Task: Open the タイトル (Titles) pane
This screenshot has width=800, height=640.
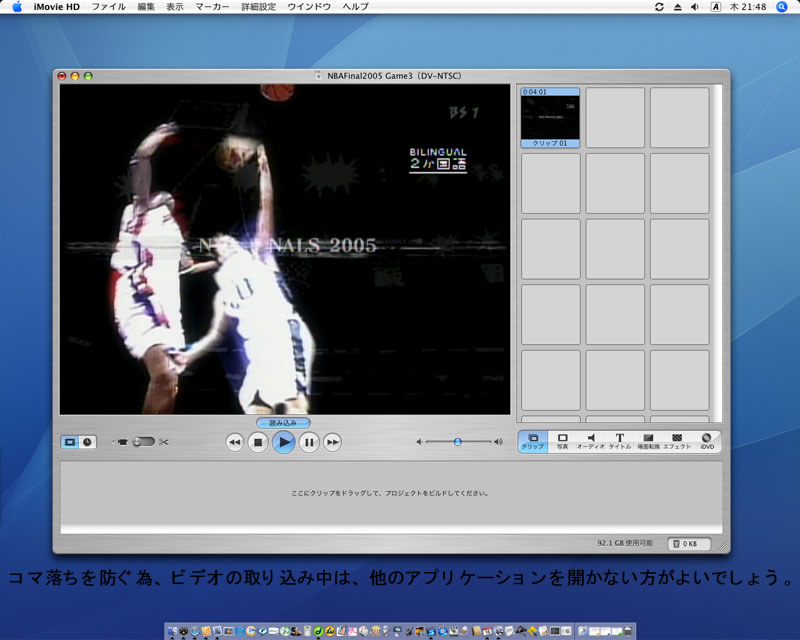Action: tap(619, 441)
